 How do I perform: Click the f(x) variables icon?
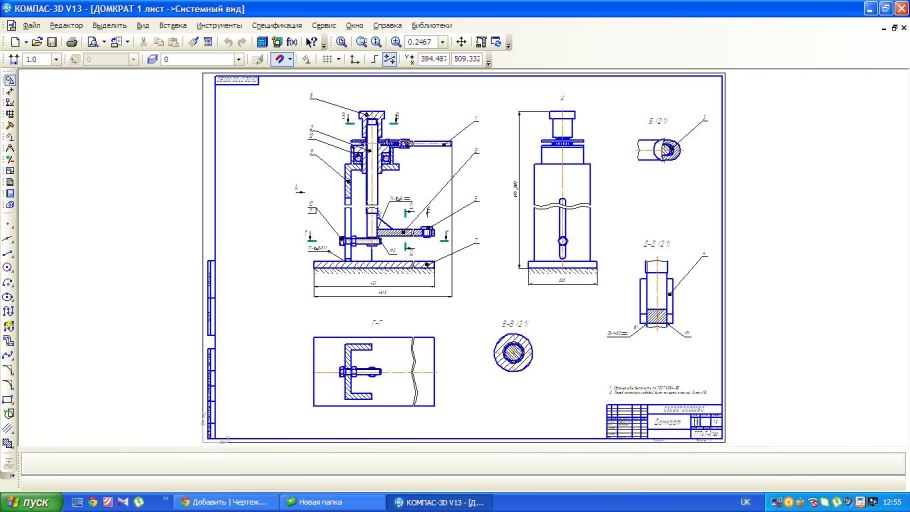[x=292, y=42]
